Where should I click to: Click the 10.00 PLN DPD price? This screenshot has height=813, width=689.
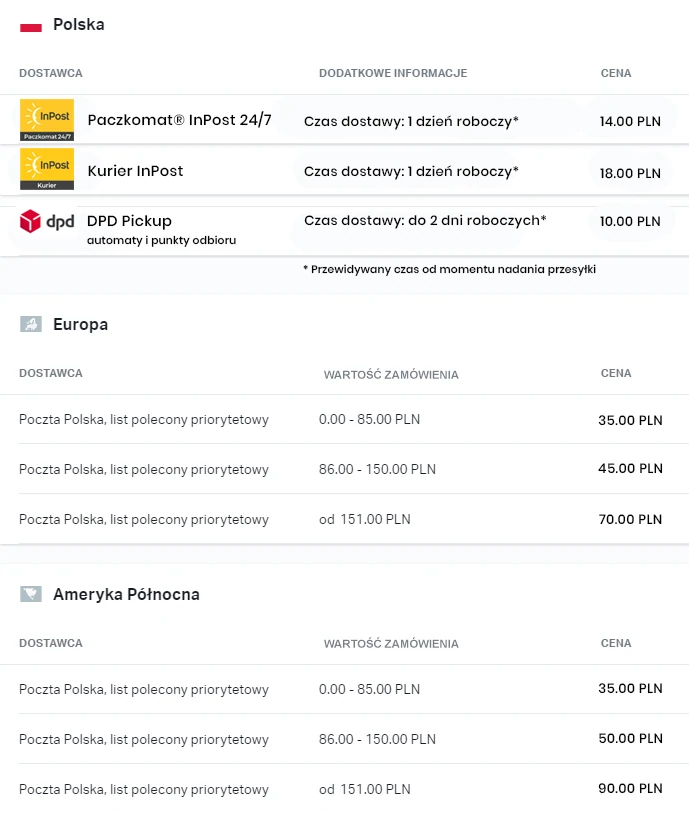(630, 221)
